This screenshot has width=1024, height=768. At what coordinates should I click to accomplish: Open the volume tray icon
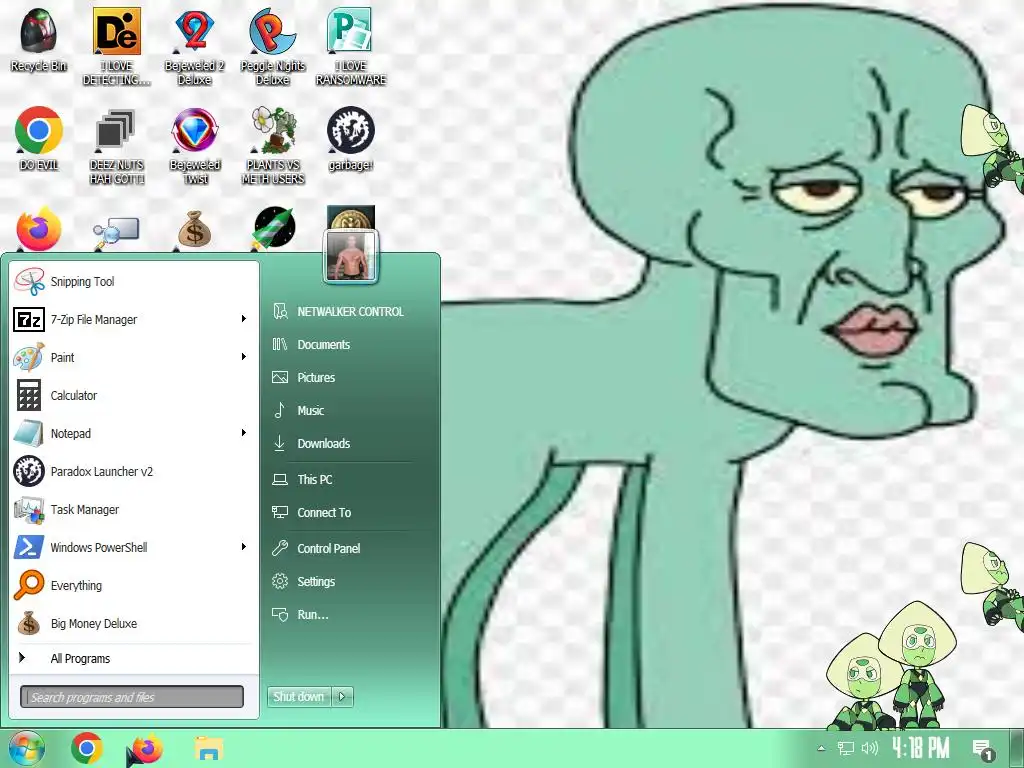click(x=869, y=748)
